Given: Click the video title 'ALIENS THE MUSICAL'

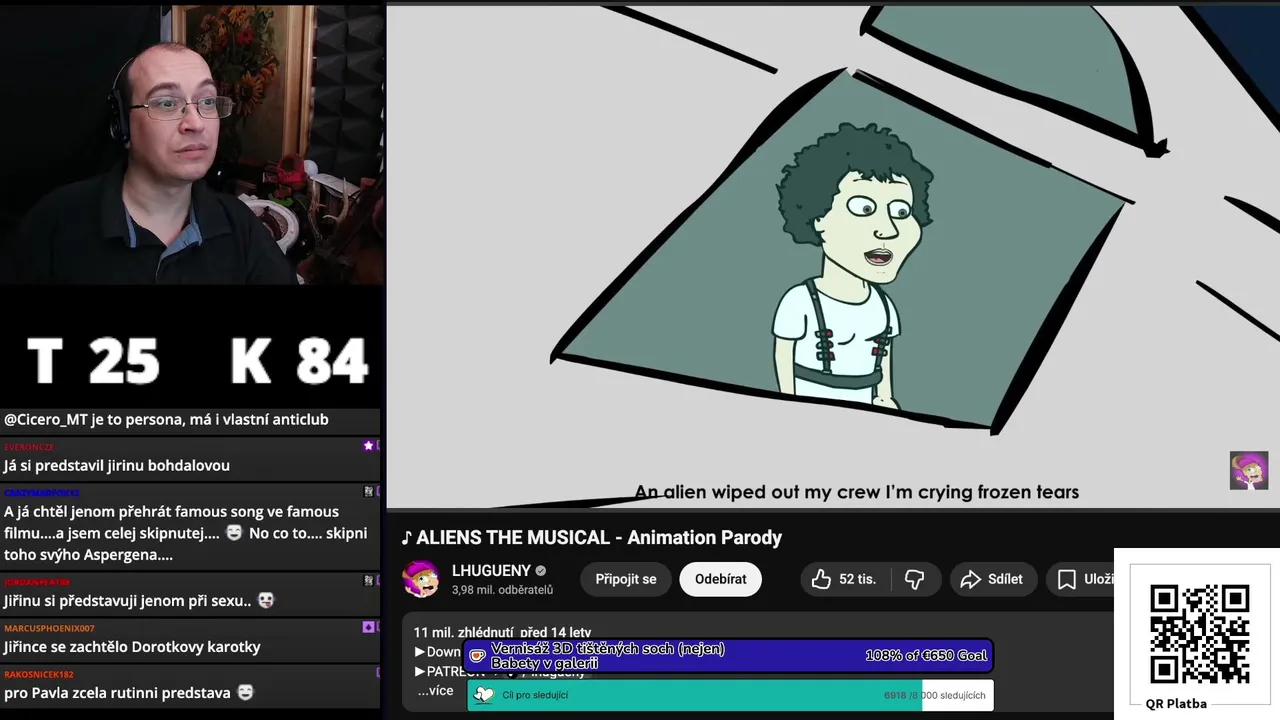Looking at the screenshot, I should pos(592,538).
